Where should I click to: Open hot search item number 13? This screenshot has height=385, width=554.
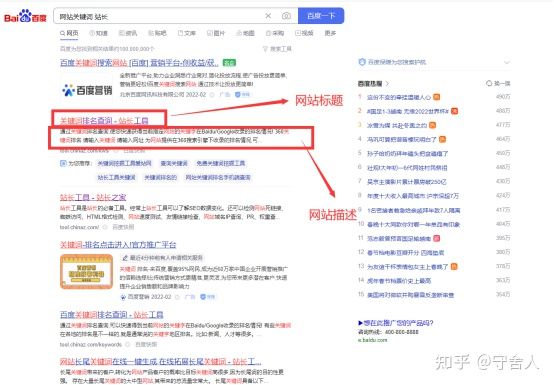(x=407, y=267)
